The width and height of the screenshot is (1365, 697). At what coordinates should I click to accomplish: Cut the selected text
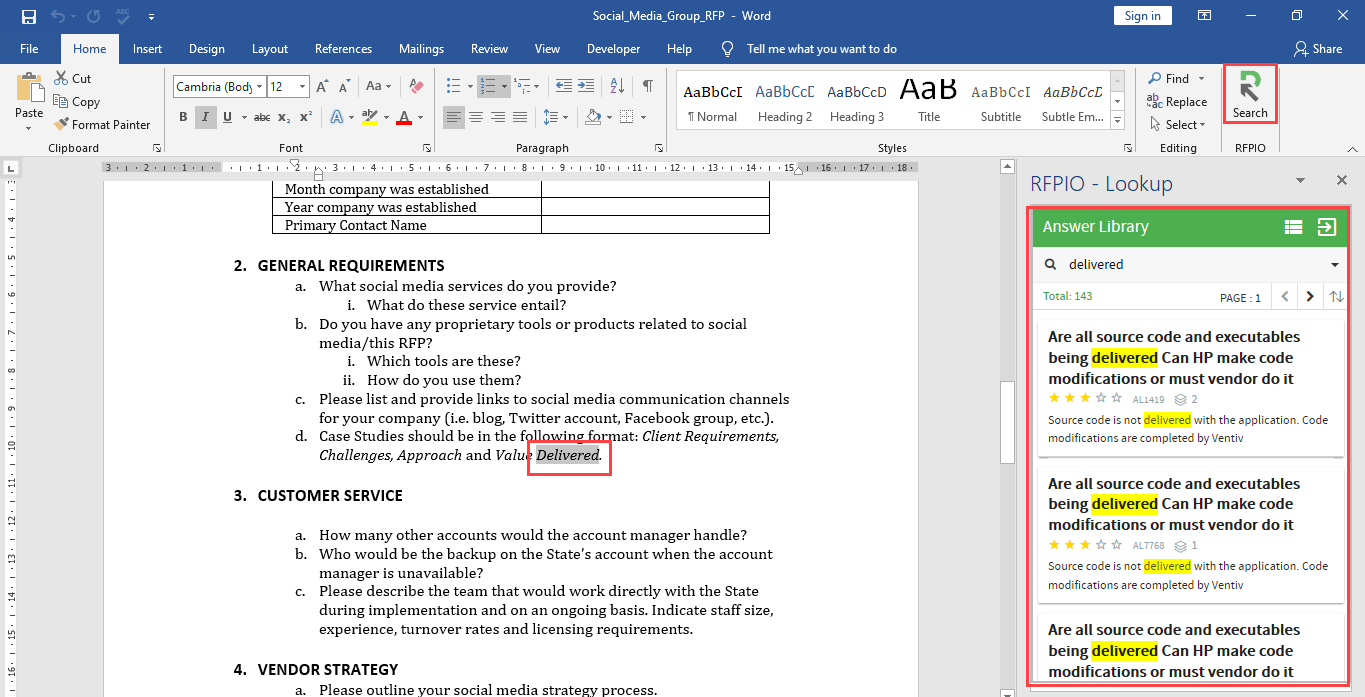click(72, 78)
